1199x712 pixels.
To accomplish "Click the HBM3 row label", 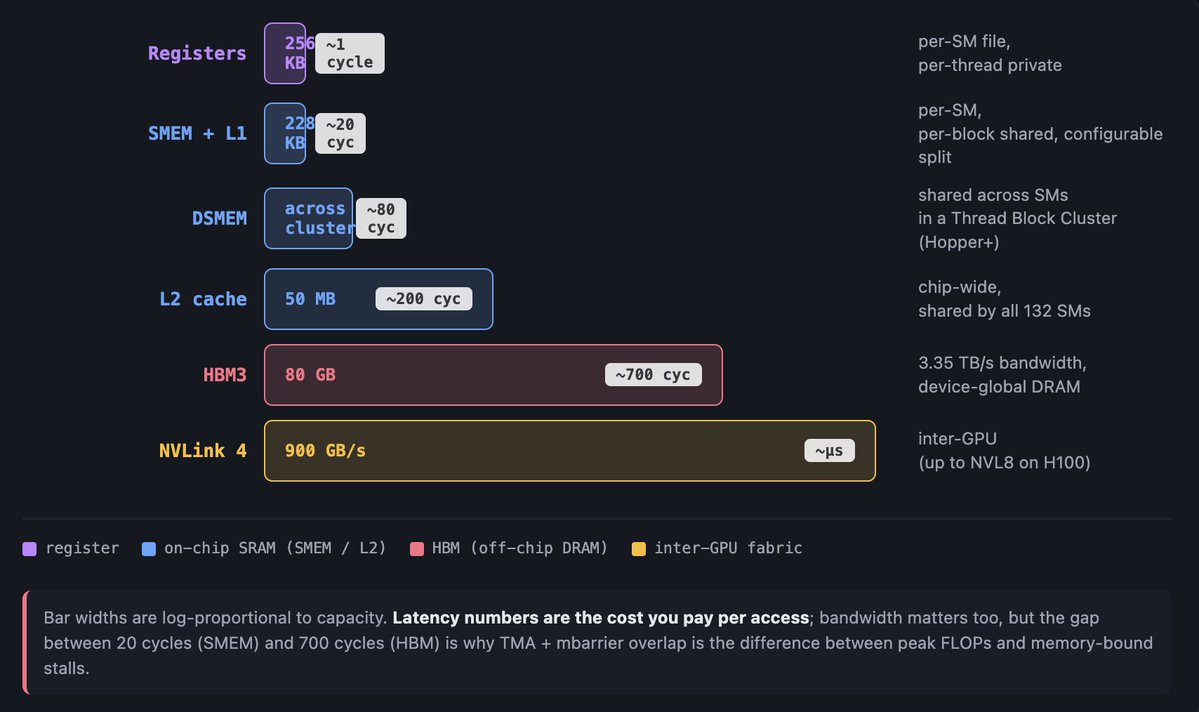I will click(225, 375).
